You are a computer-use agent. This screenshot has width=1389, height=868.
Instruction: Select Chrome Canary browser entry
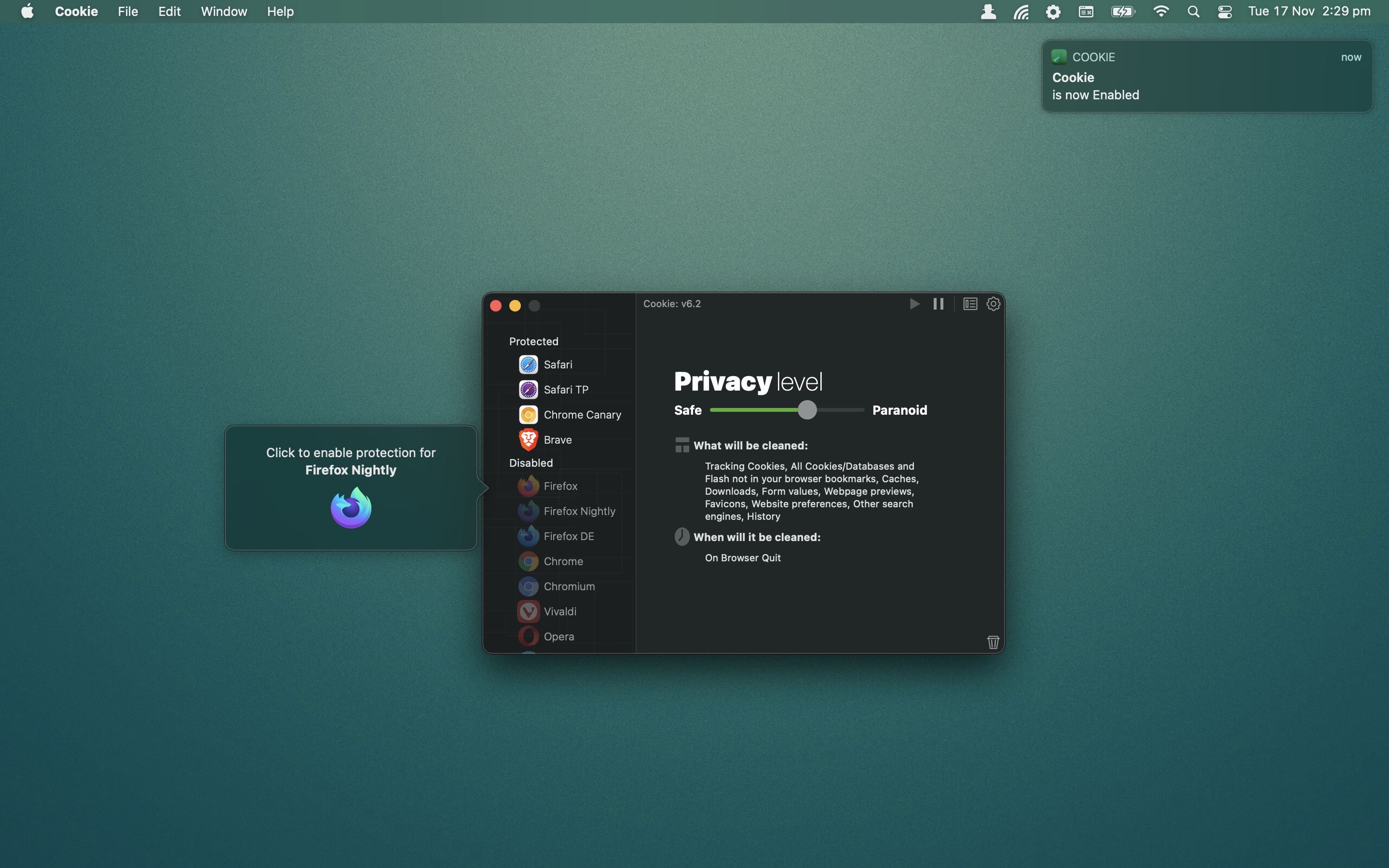(571, 415)
